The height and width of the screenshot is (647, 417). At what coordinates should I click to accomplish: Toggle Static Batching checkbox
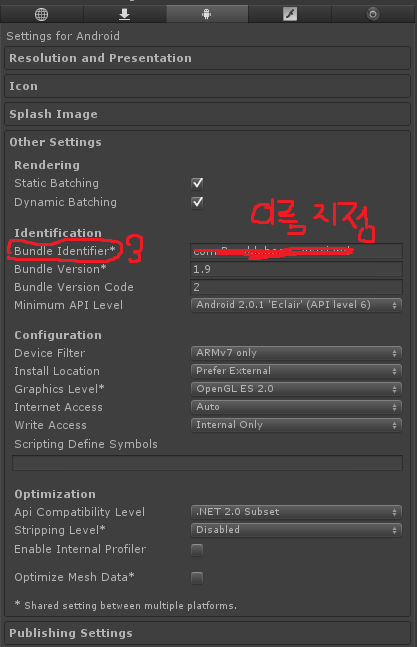click(x=197, y=183)
